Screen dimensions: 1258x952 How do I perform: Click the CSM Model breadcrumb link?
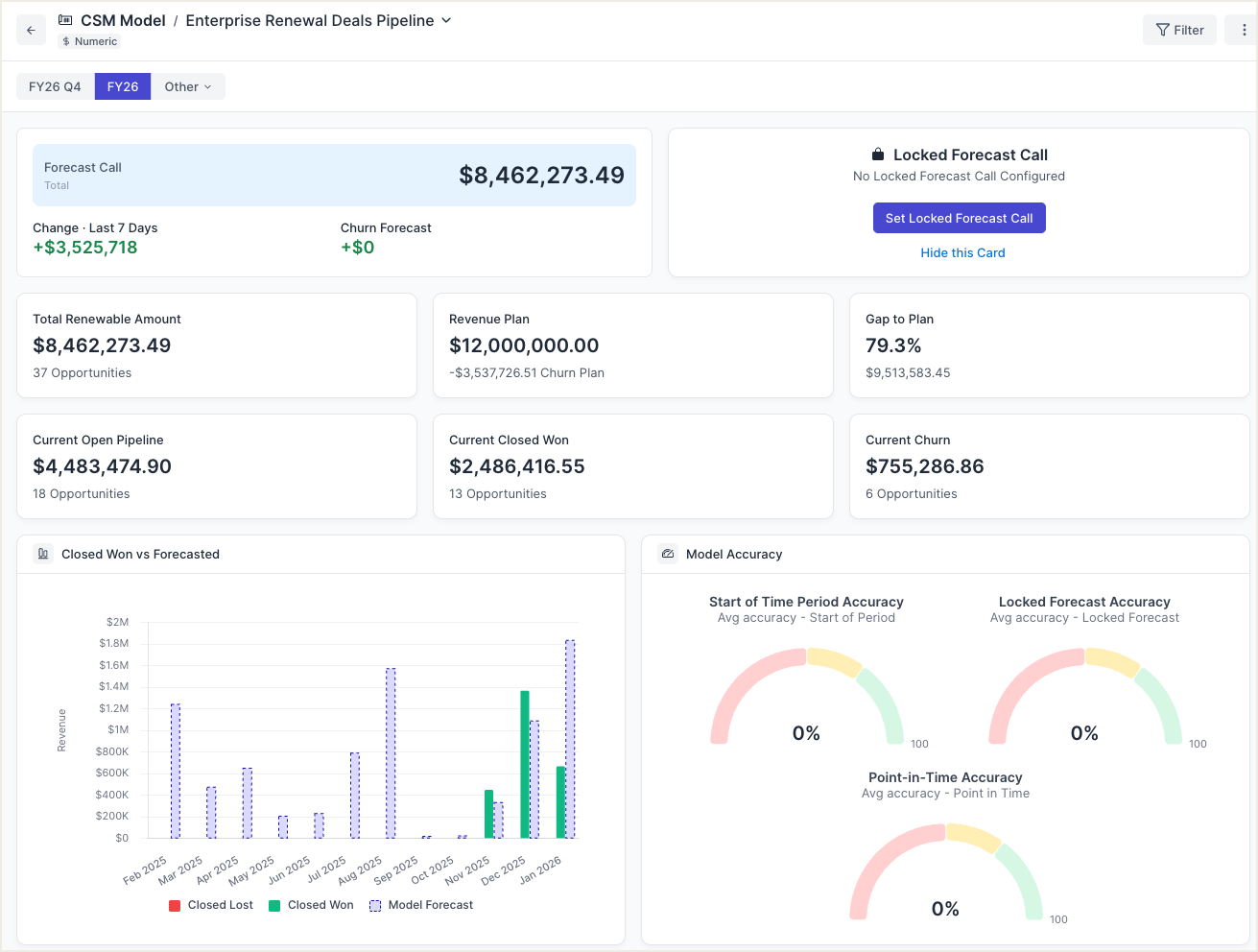123,20
